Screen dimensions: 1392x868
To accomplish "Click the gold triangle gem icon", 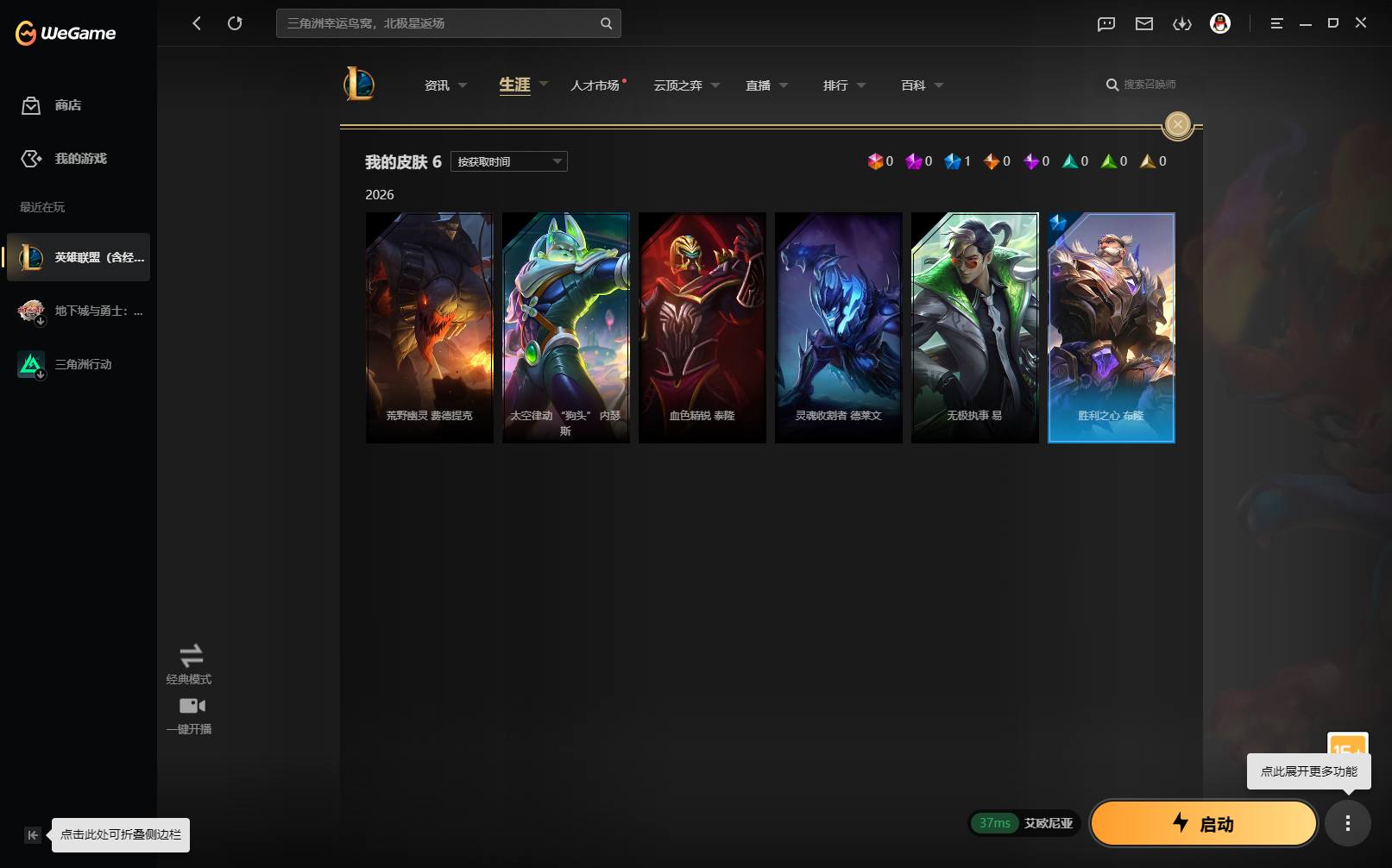I will click(1148, 161).
